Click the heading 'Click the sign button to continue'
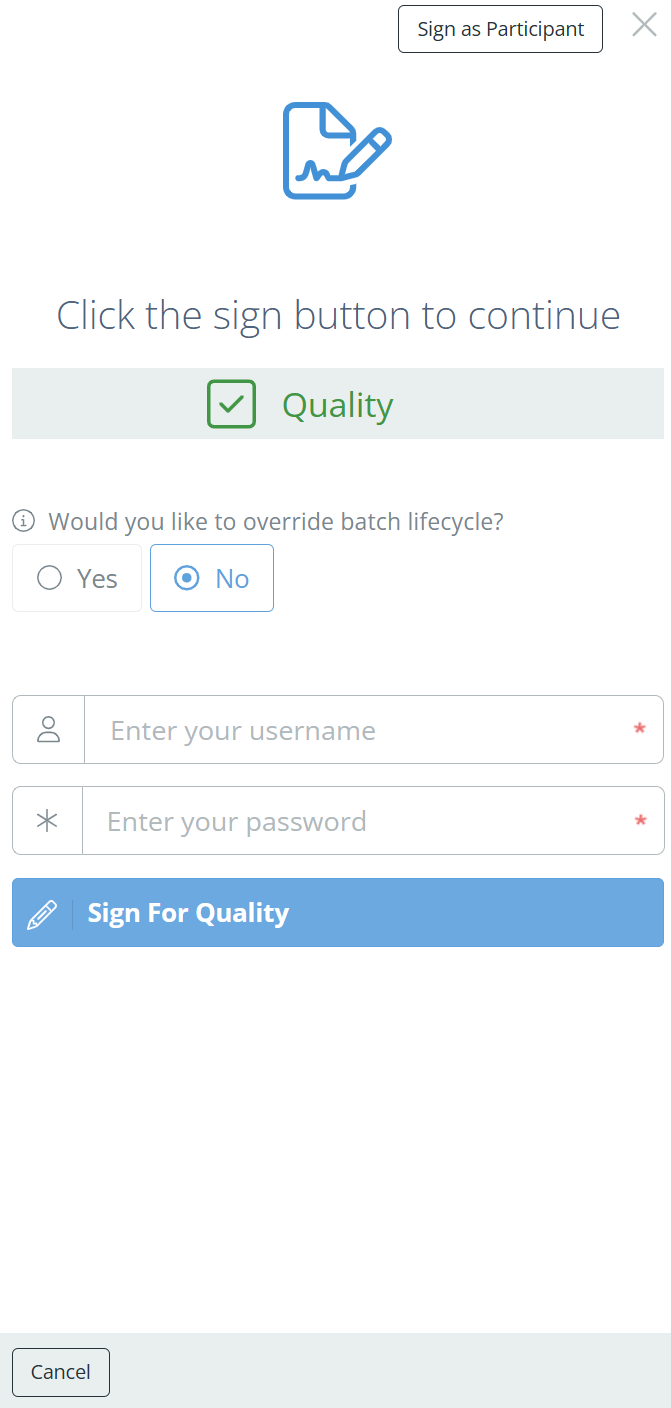The height and width of the screenshot is (1408, 671). pos(338,315)
